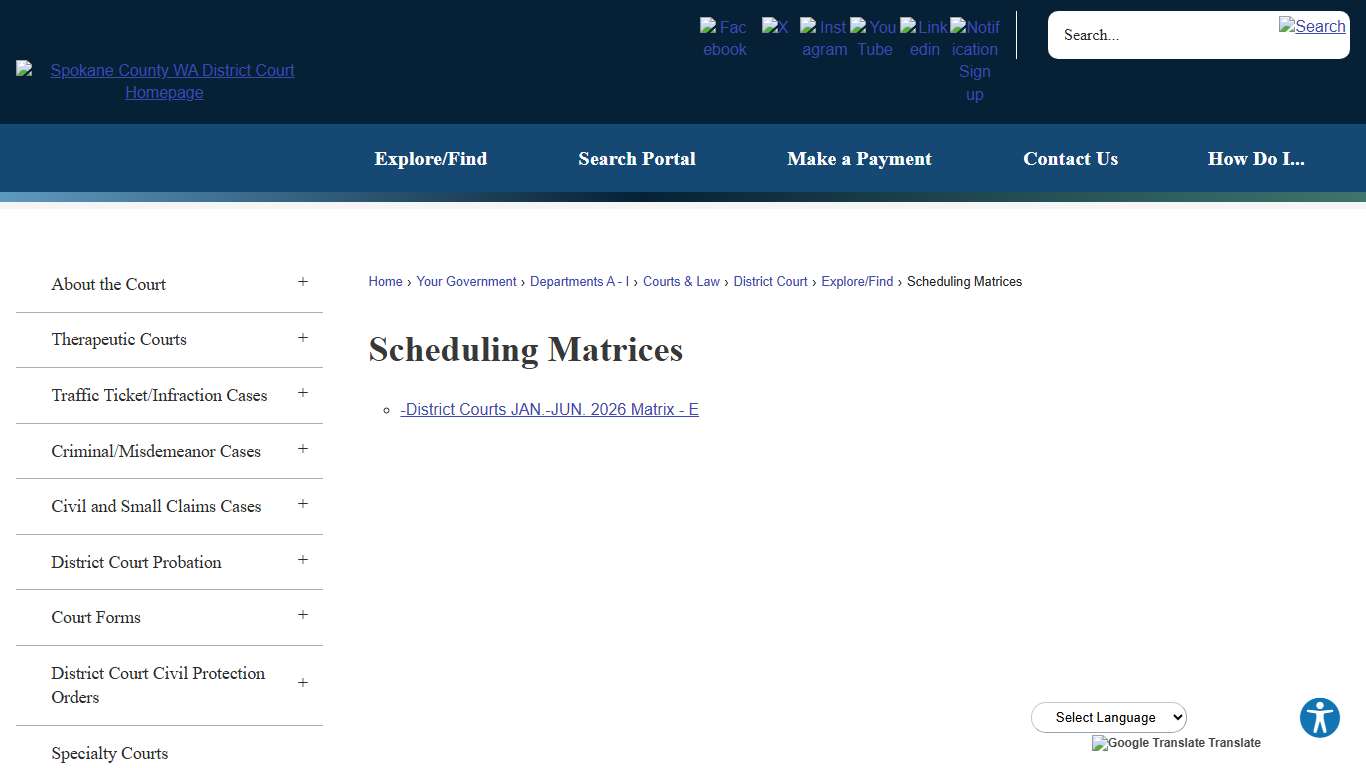
Task: Open the accessibility options icon
Action: click(1319, 717)
